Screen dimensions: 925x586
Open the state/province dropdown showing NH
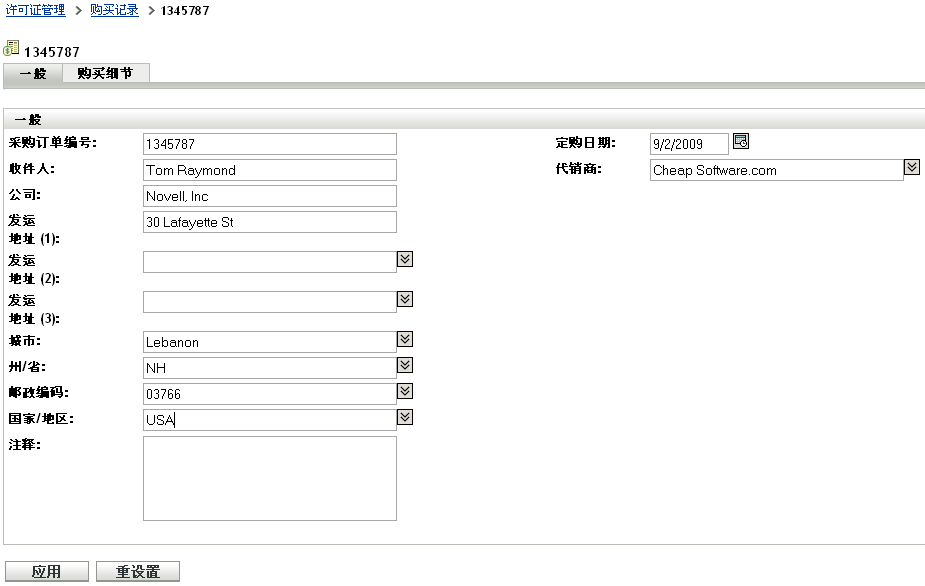tap(405, 365)
